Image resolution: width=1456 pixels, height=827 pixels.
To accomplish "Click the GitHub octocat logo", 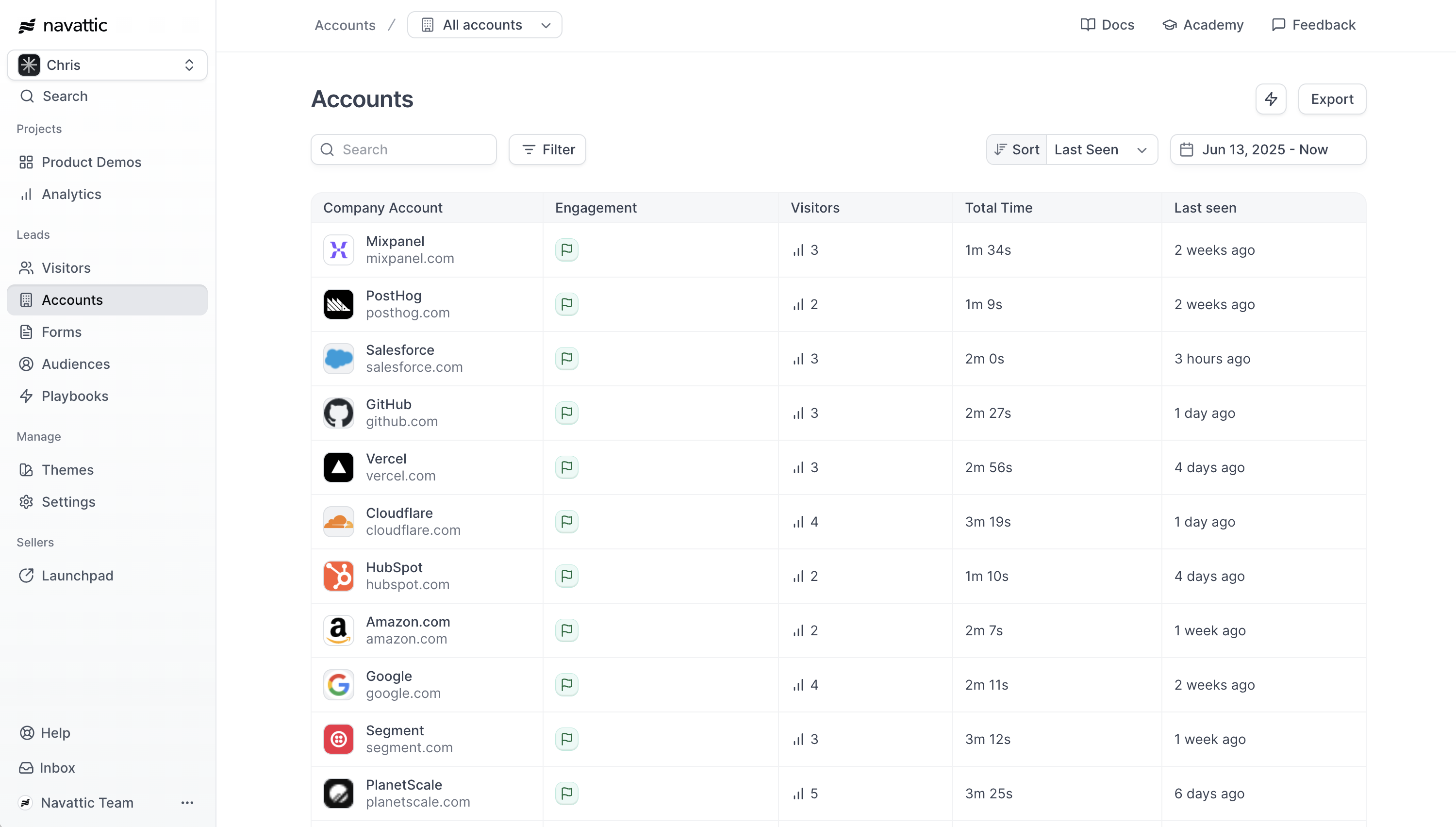I will [338, 413].
